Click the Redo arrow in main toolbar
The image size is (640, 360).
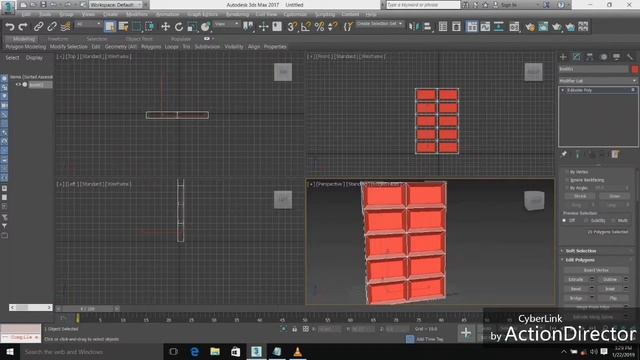click(23, 27)
